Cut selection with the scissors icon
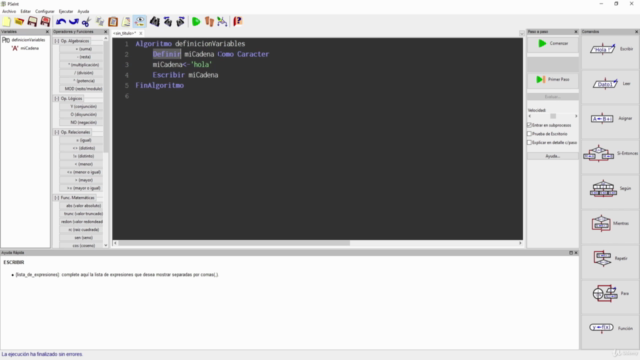Image resolution: width=640 pixels, height=360 pixels. coord(86,22)
